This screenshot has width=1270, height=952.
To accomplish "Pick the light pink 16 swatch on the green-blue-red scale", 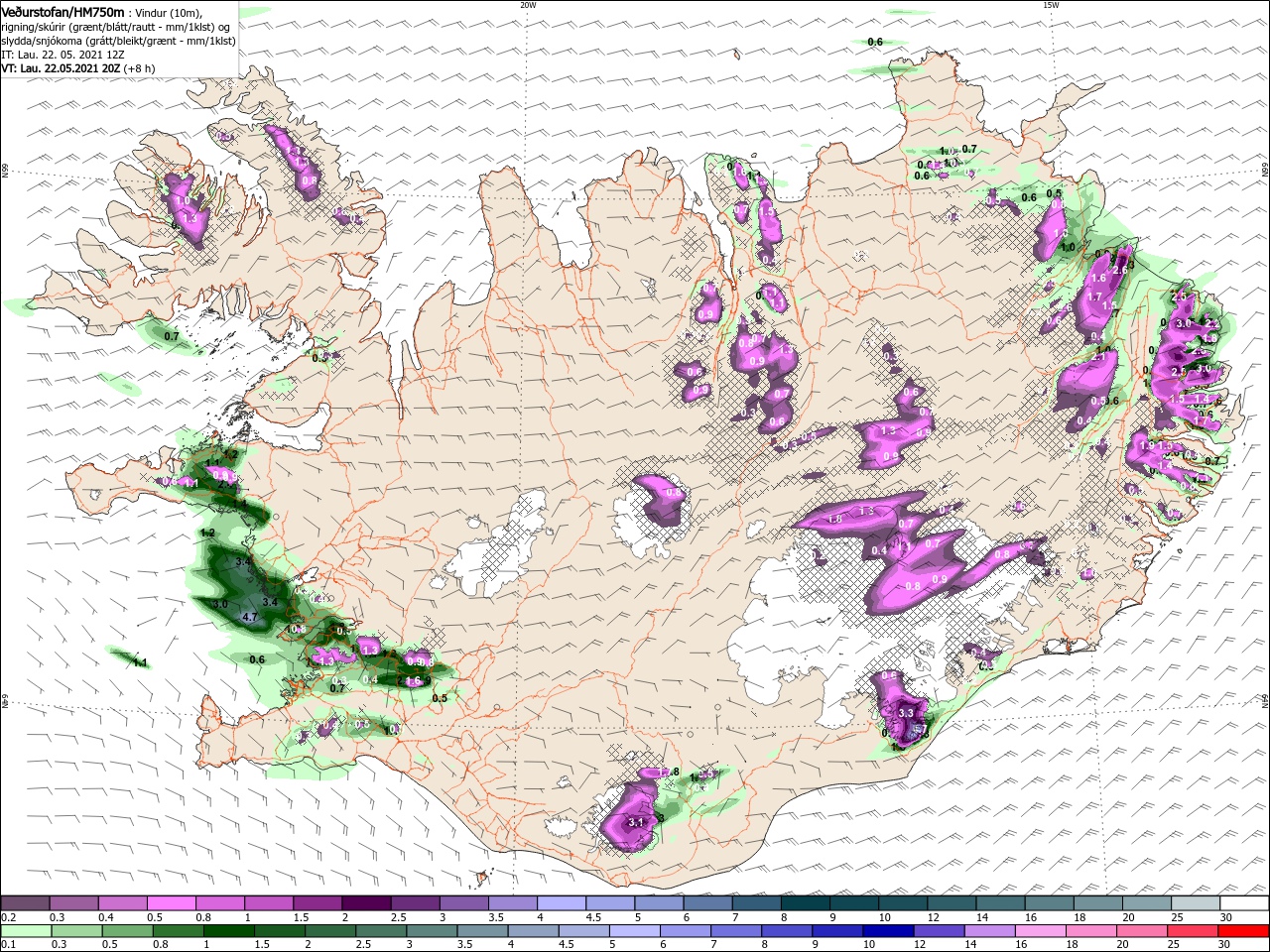I will [x=1040, y=931].
